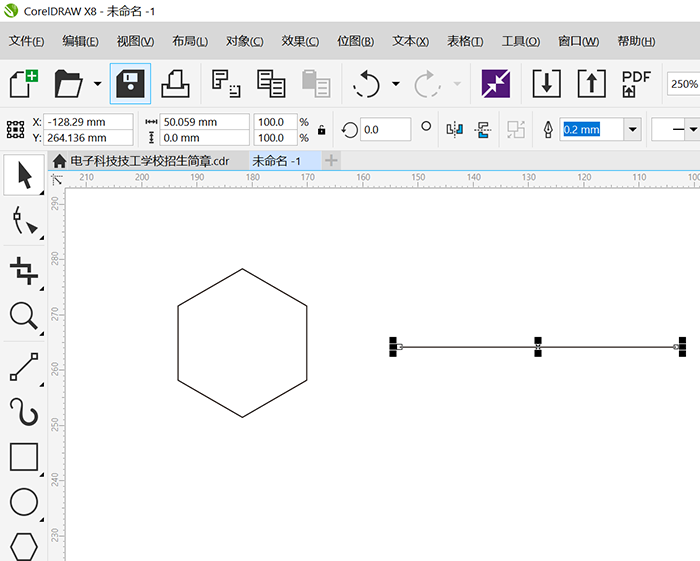Select the Ellipse tool
700x561 pixels.
24,502
